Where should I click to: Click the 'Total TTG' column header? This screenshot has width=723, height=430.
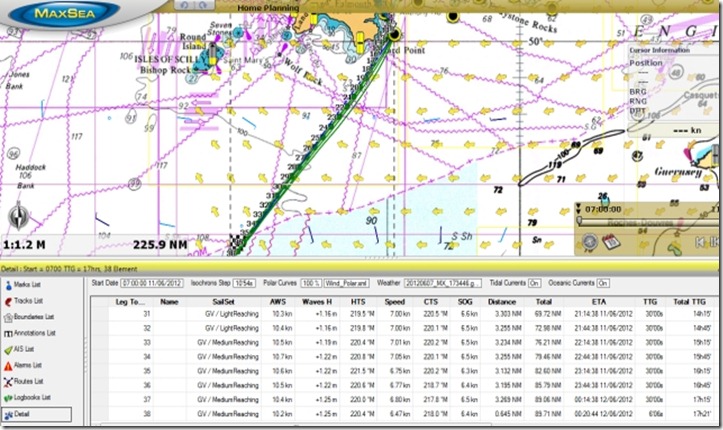click(689, 302)
